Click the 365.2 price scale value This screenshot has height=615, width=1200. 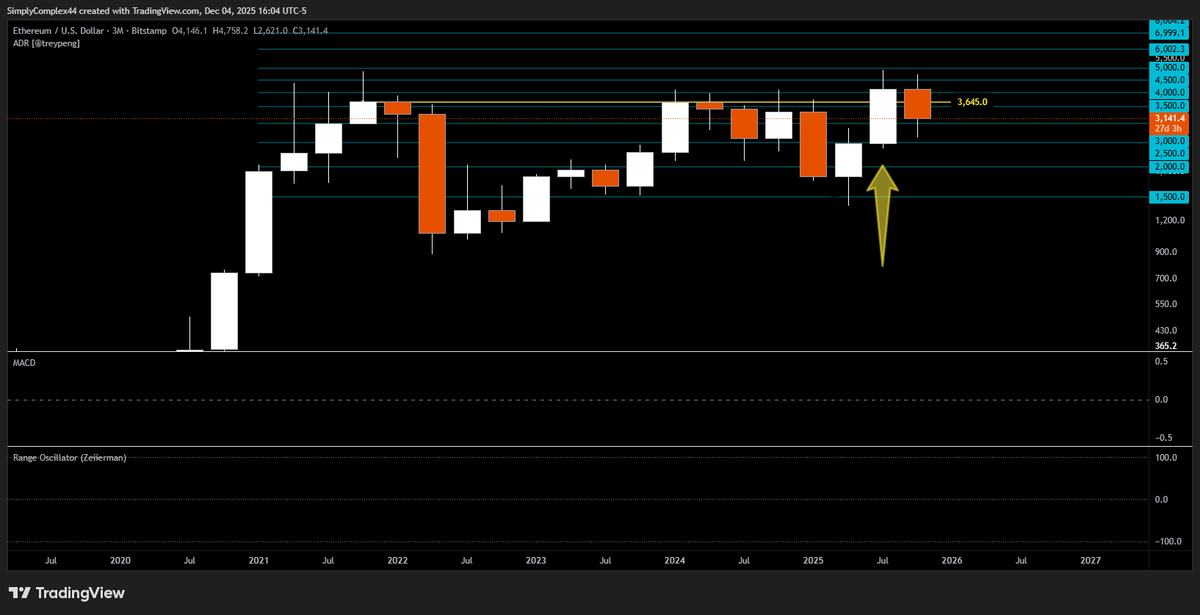coord(1166,346)
